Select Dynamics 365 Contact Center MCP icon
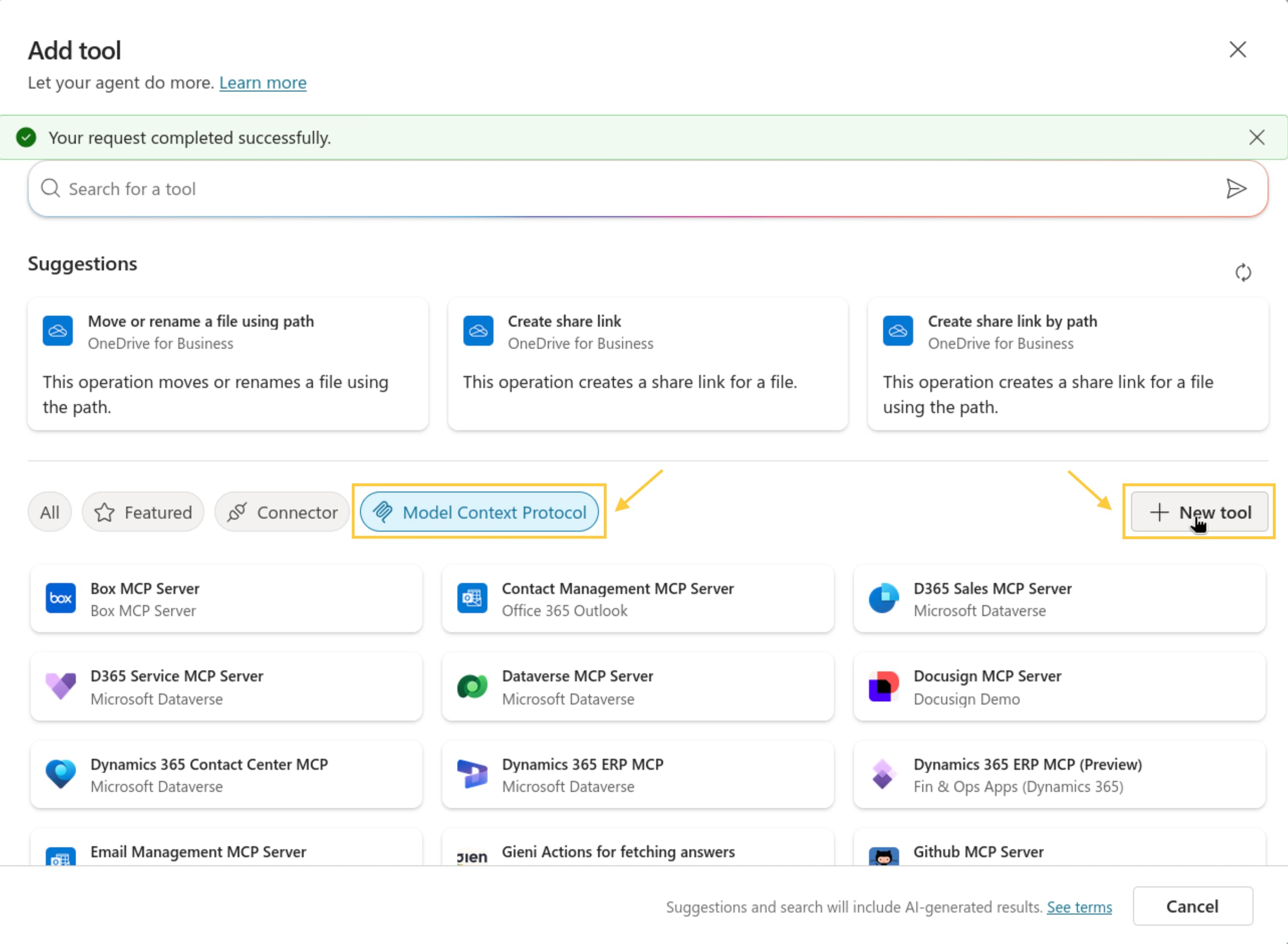Image resolution: width=1288 pixels, height=944 pixels. click(x=61, y=774)
